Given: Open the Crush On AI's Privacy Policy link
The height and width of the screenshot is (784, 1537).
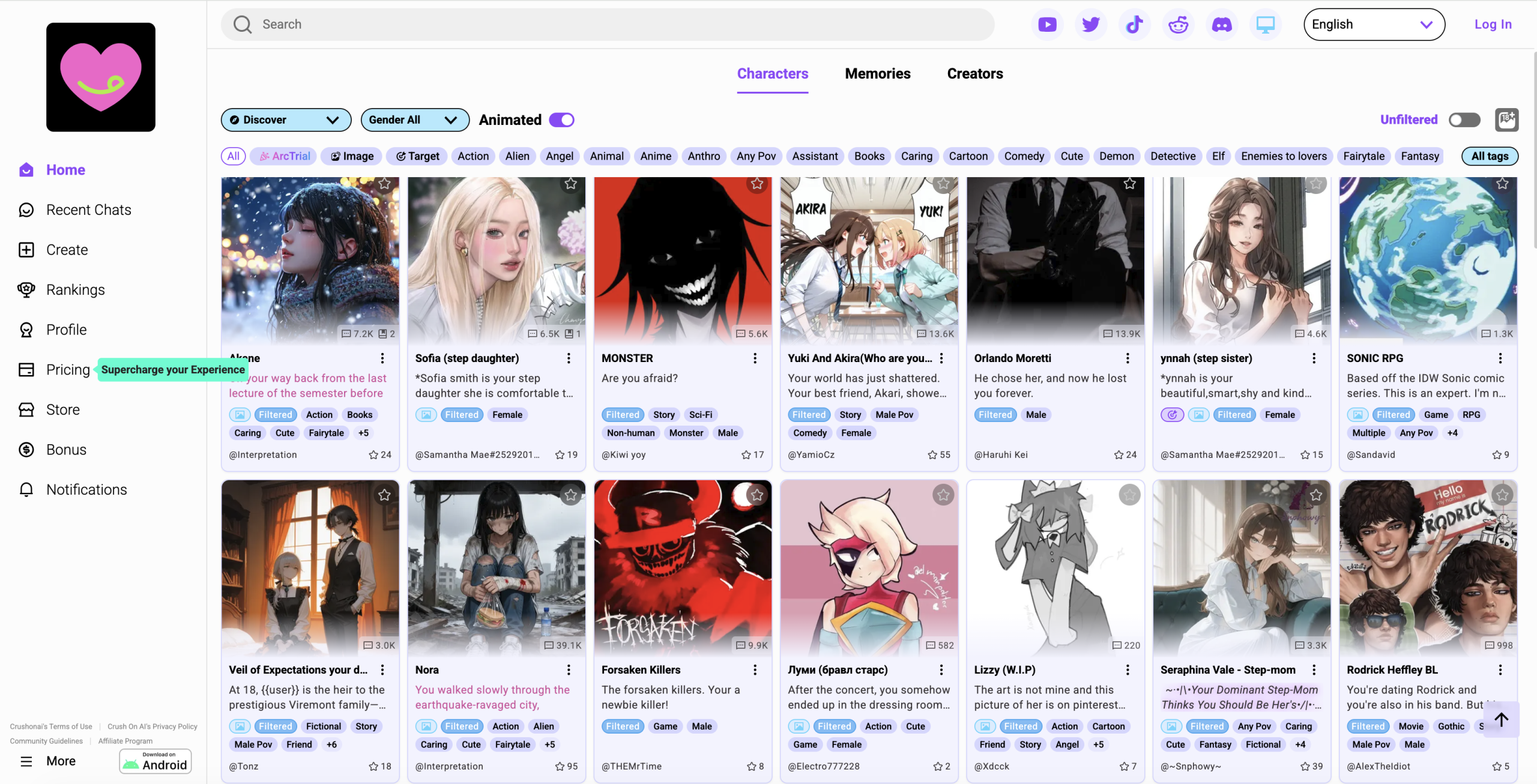Looking at the screenshot, I should click(152, 726).
